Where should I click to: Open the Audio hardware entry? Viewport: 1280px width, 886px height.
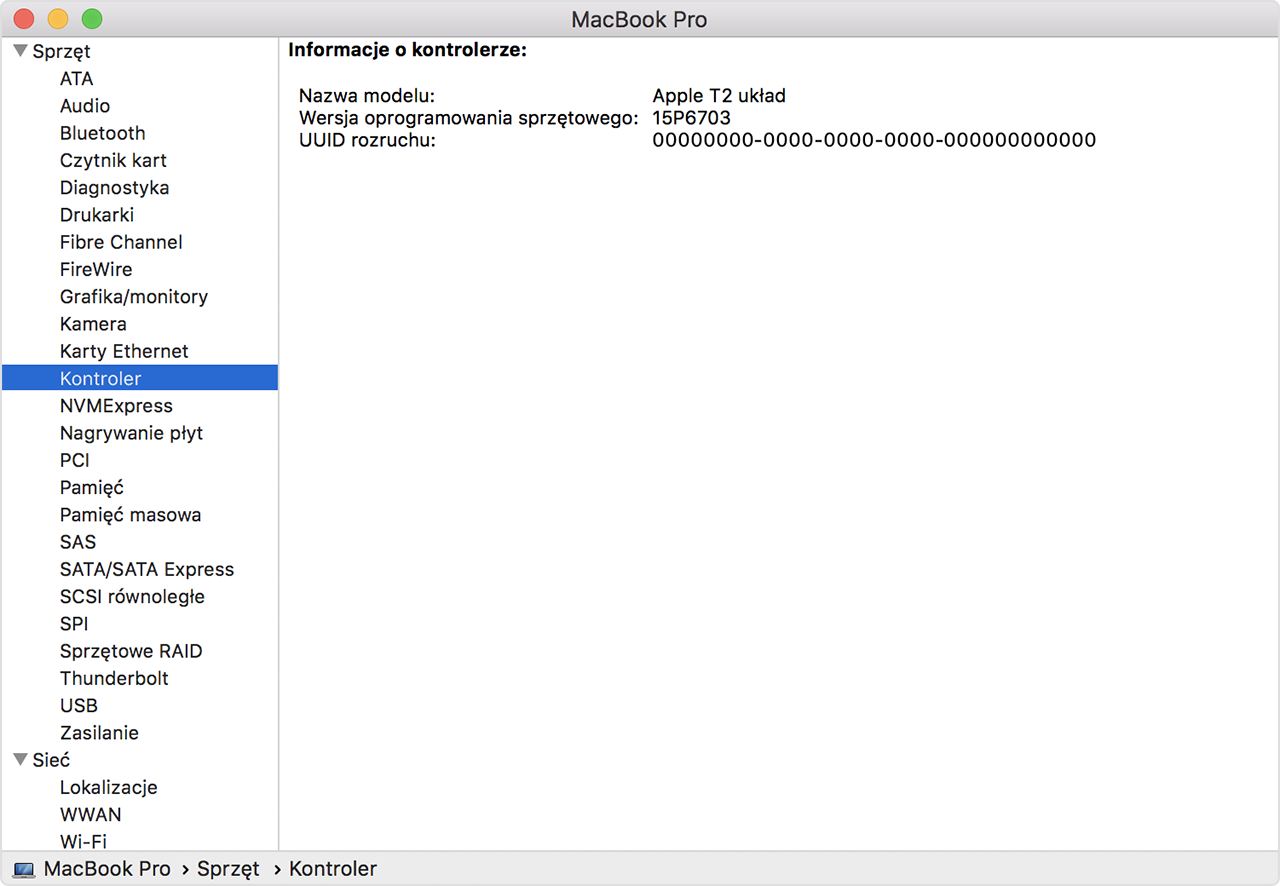tap(85, 106)
